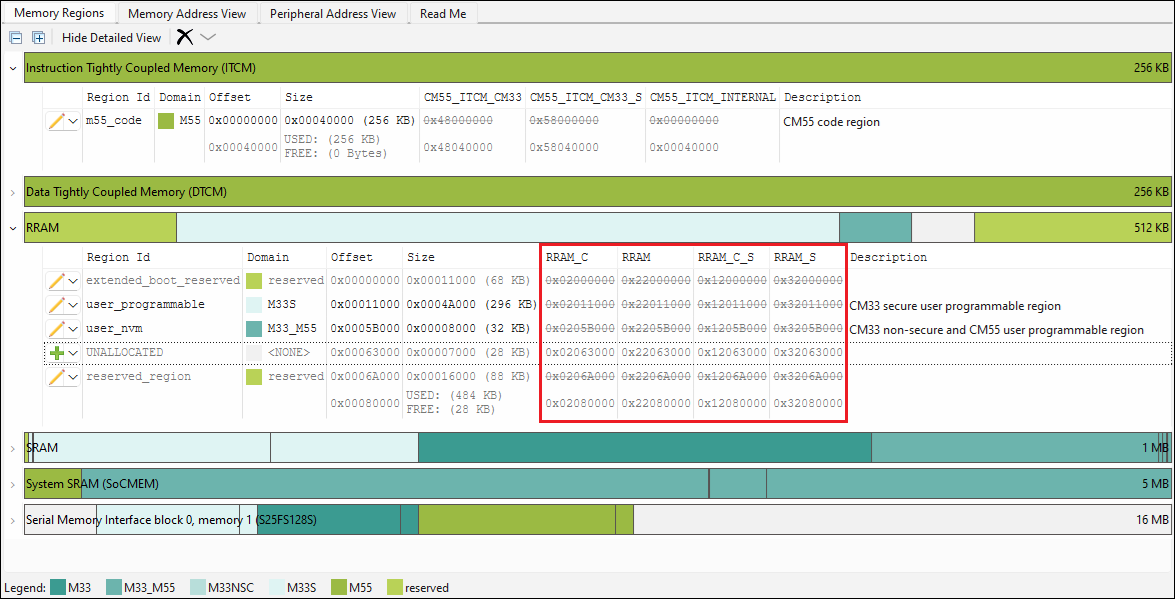The height and width of the screenshot is (599, 1175).
Task: Open the dropdown arrow beside user_nvm pencil
Action: click(x=73, y=329)
